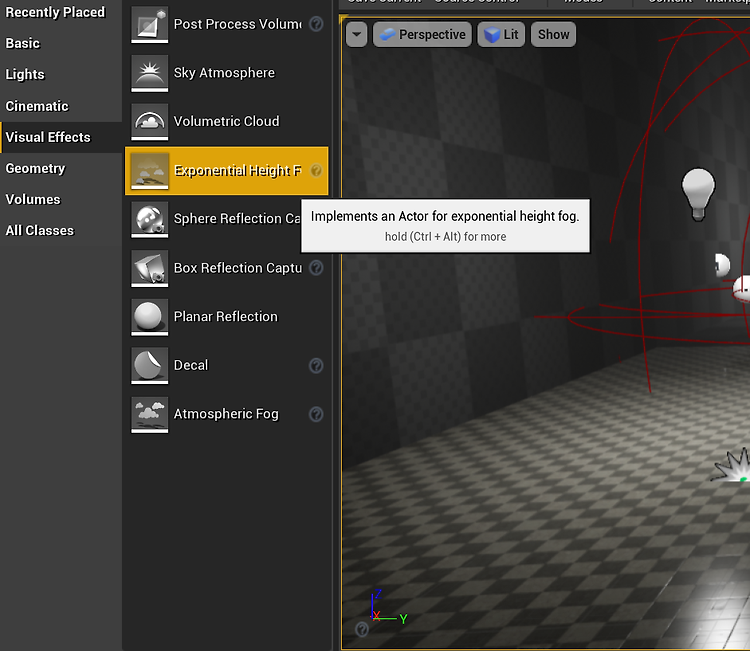Screen dimensions: 750x651
Task: Select the Post Process Volume label
Action: [238, 24]
